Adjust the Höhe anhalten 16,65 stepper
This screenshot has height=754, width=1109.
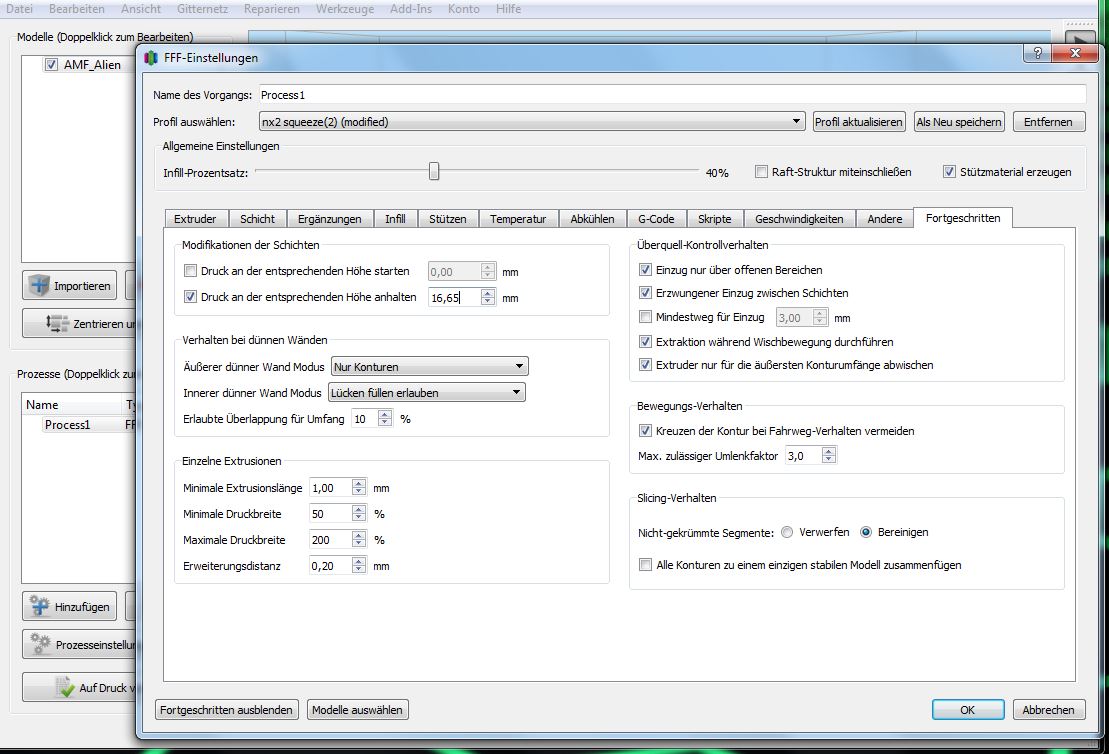[488, 297]
